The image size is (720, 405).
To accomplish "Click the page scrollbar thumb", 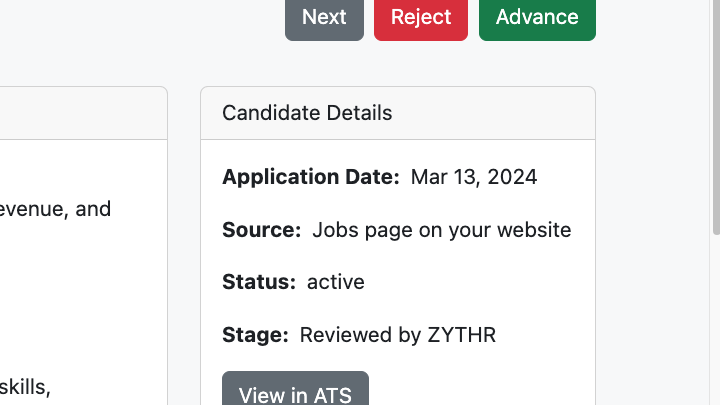I will pos(715,117).
